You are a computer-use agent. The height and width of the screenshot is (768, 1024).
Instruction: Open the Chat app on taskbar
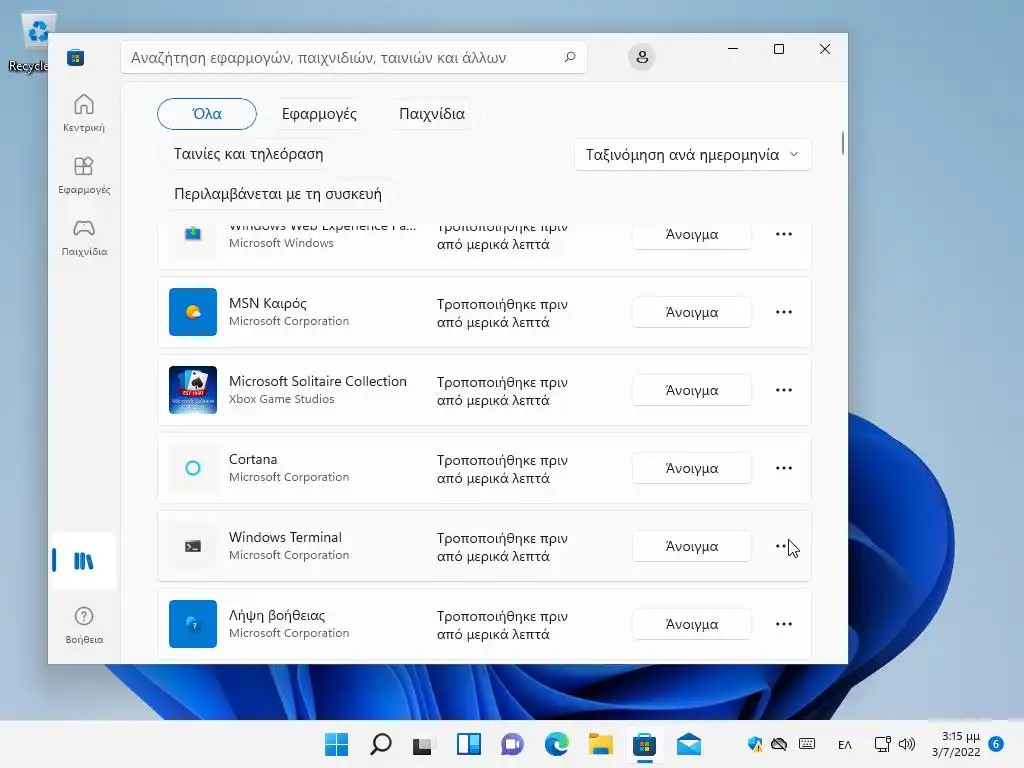click(x=513, y=744)
